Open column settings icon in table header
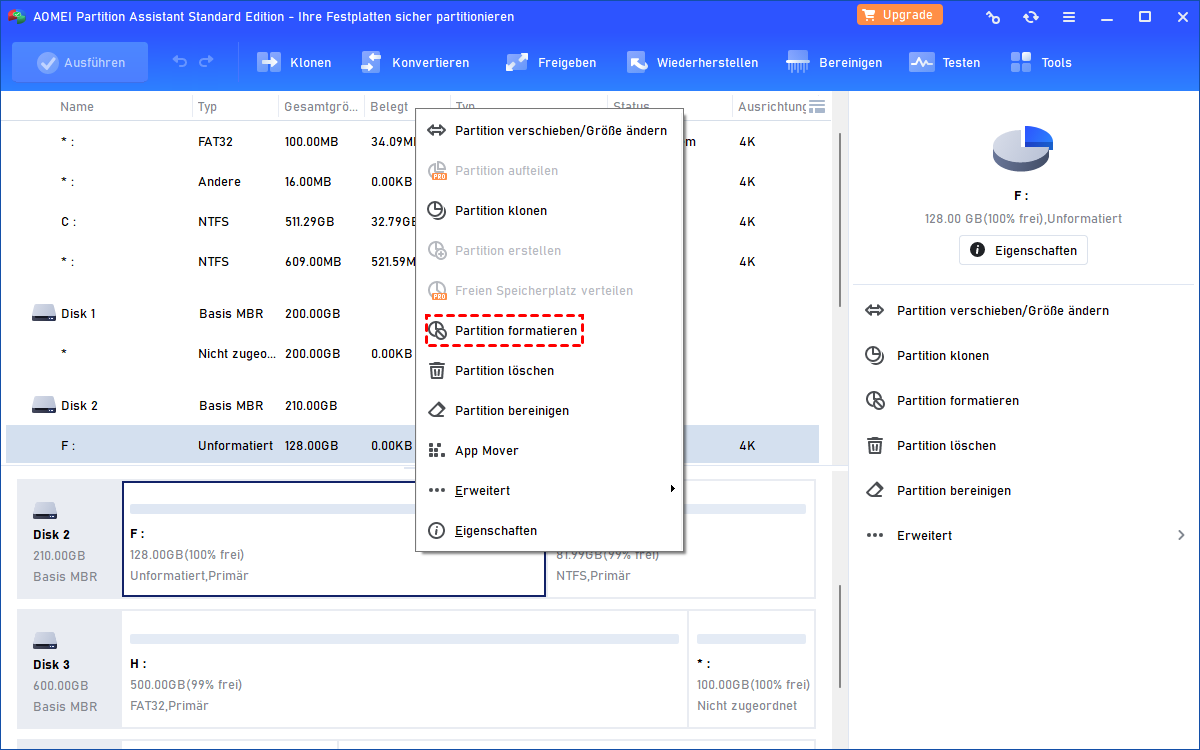The width and height of the screenshot is (1200, 750). [x=817, y=106]
